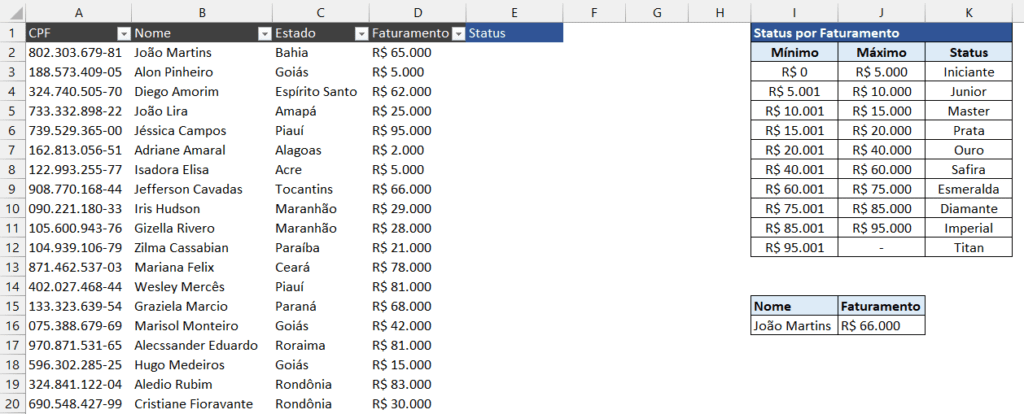Image resolution: width=1024 pixels, height=414 pixels.
Task: Click the Cristiane Fioravante name cell
Action: [x=202, y=404]
